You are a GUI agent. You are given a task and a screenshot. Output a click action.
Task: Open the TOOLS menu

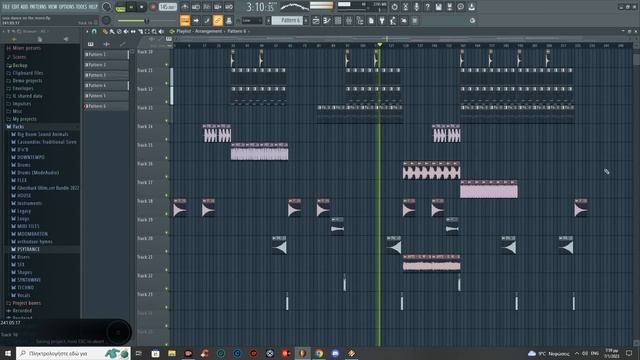click(x=82, y=7)
